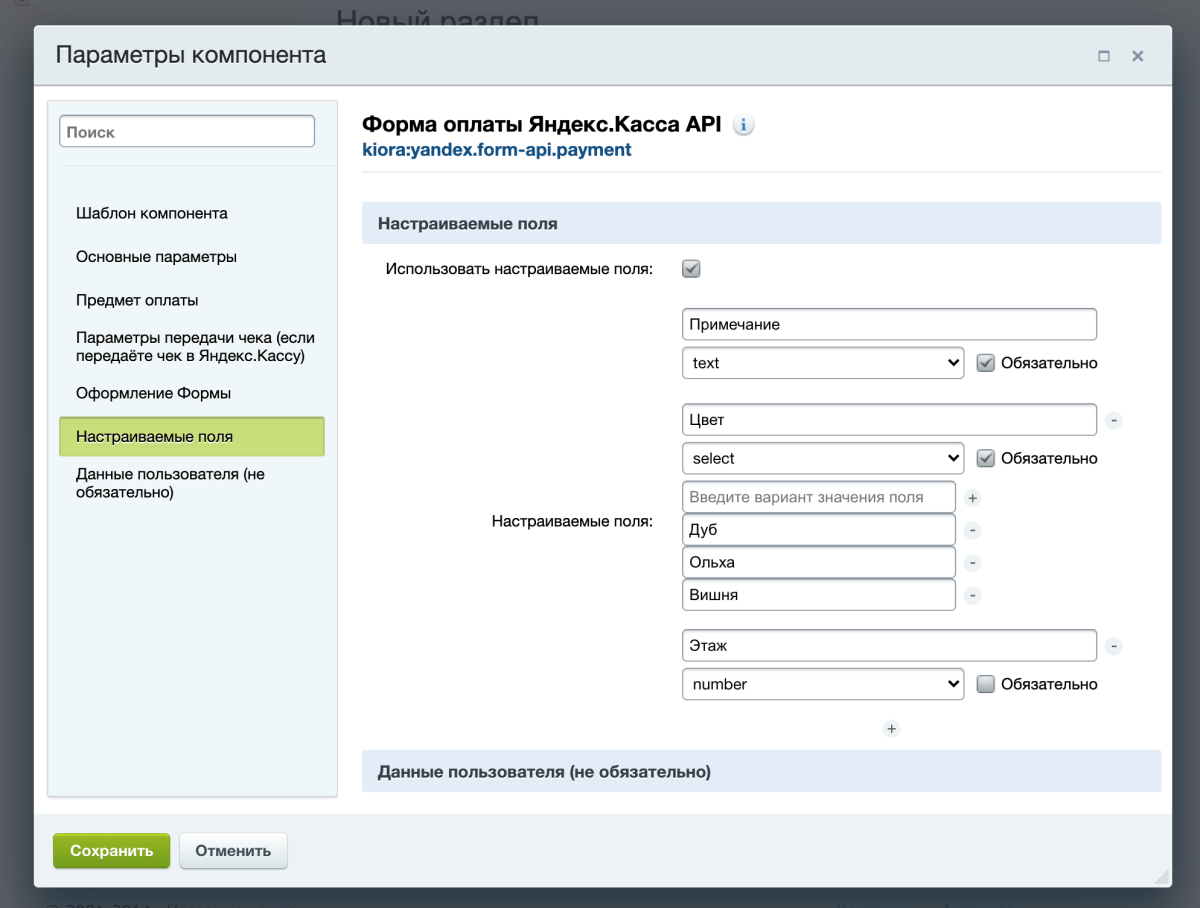
Task: Add new select option value with plus
Action: [972, 497]
